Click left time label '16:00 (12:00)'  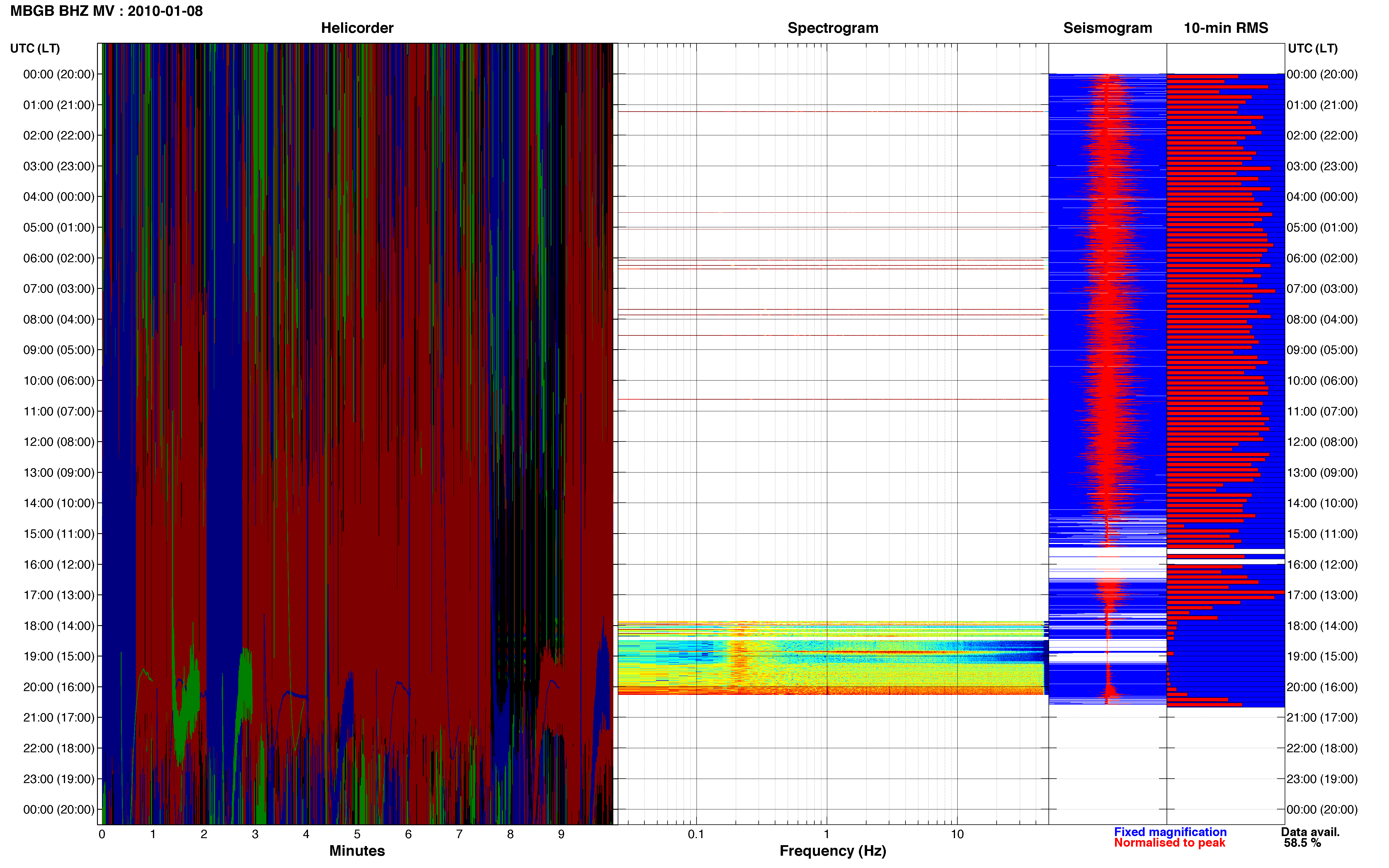tap(59, 564)
